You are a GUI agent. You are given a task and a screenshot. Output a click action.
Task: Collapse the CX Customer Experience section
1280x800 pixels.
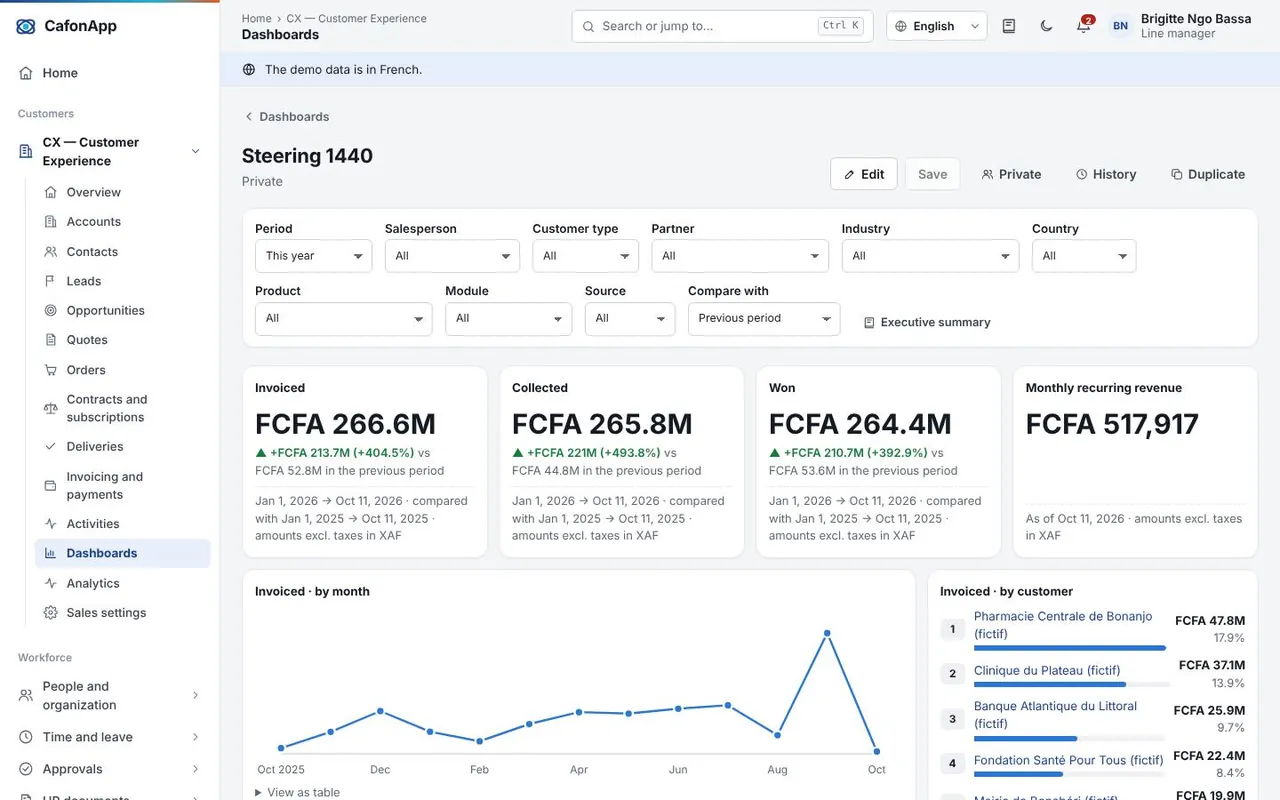click(195, 152)
